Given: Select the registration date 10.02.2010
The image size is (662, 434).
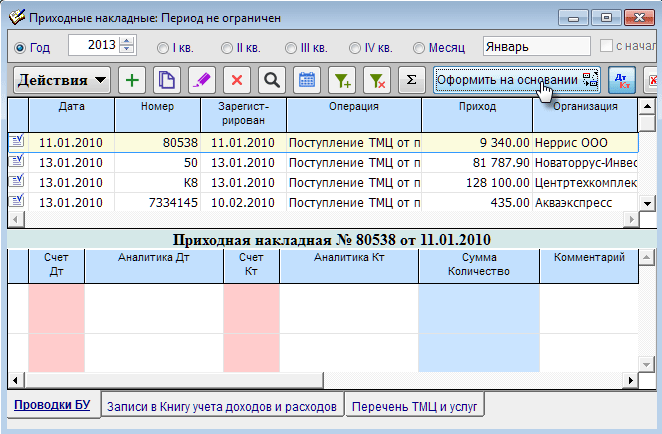Looking at the screenshot, I should point(244,203).
